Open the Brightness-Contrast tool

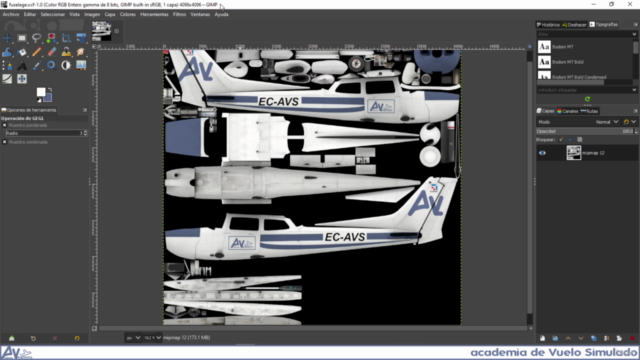[66, 65]
